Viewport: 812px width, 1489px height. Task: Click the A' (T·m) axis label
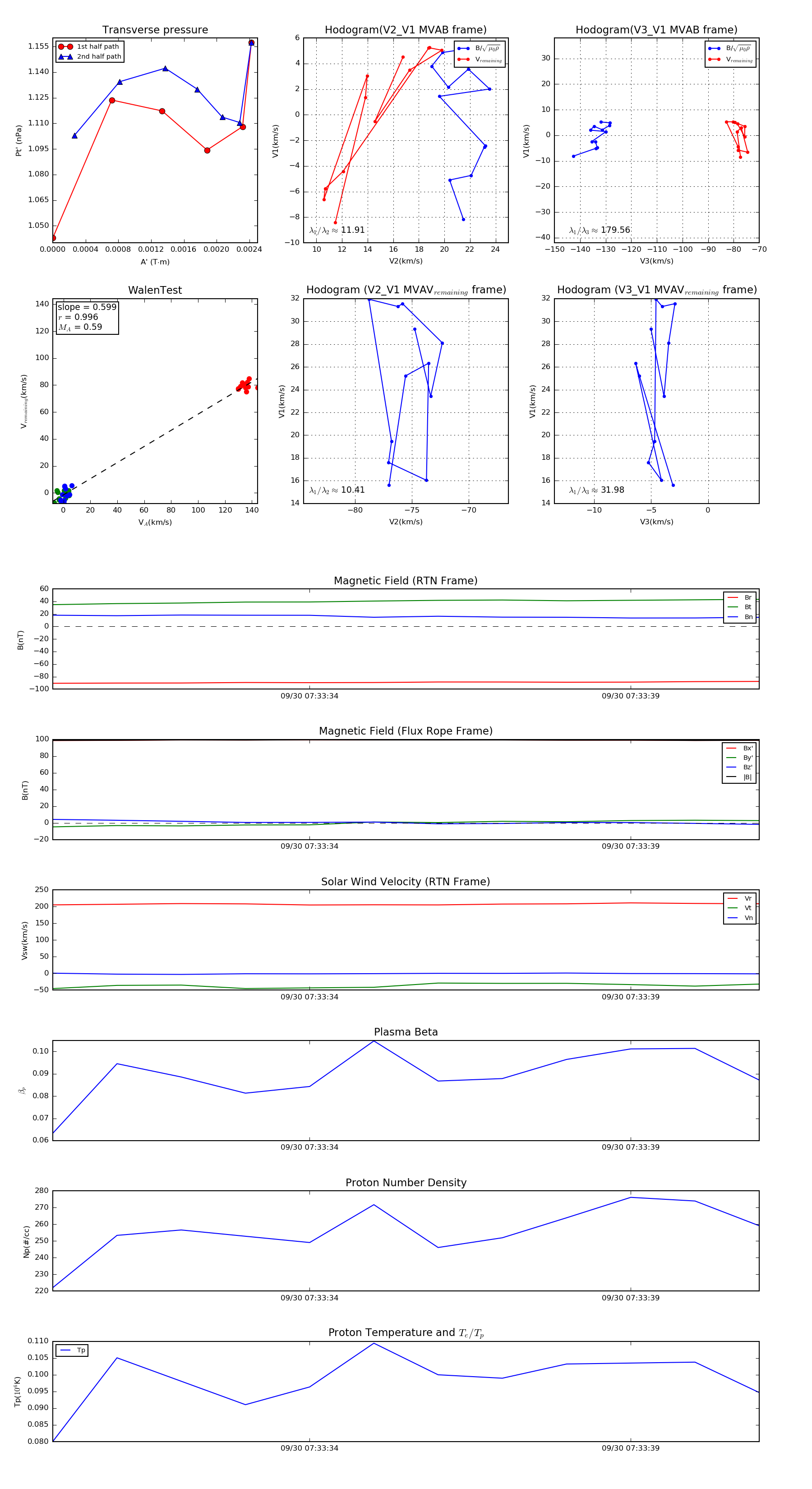[155, 262]
